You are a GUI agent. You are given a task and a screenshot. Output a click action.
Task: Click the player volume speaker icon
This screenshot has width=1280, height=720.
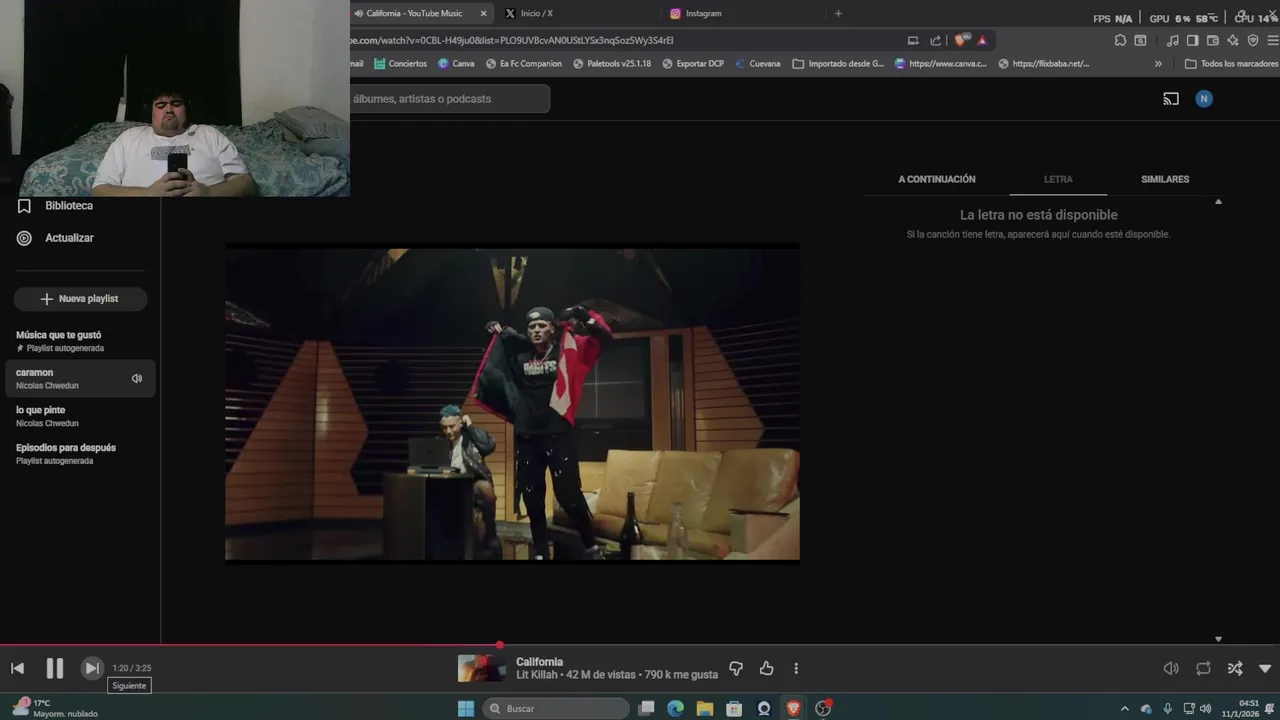[x=1171, y=668]
